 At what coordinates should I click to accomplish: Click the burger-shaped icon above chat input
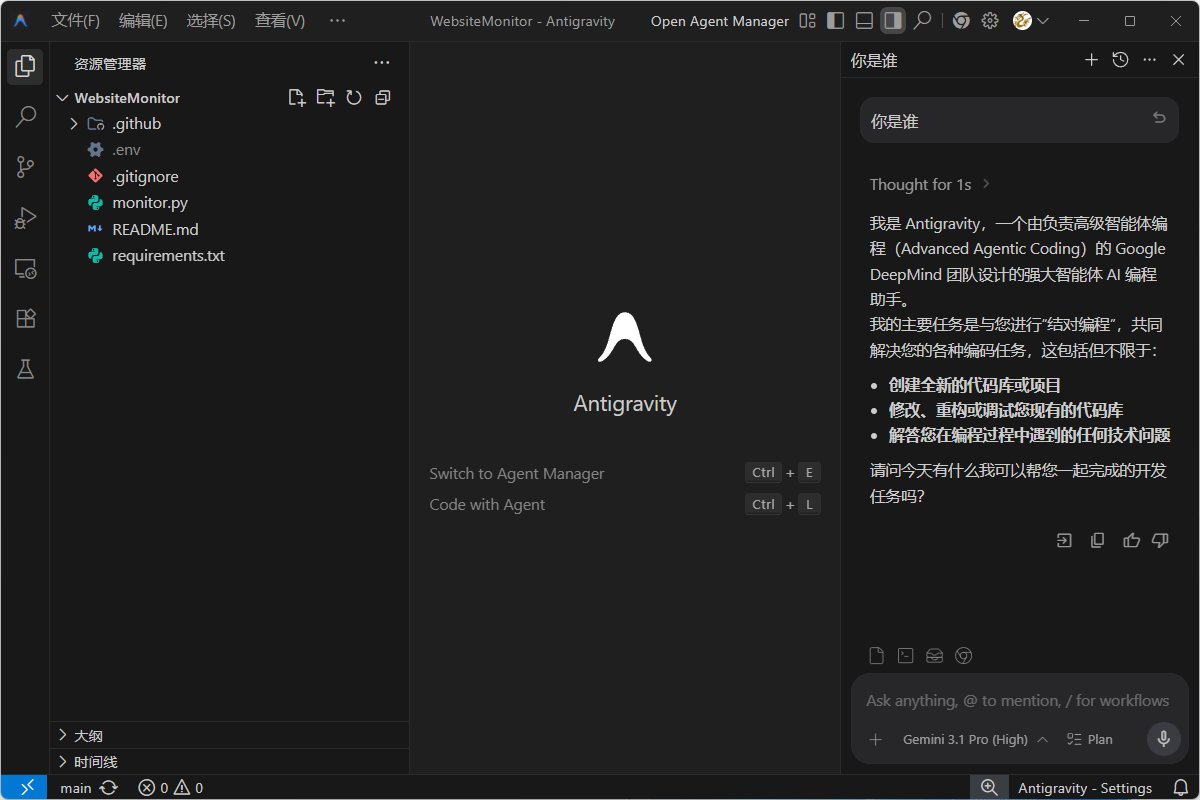click(935, 656)
